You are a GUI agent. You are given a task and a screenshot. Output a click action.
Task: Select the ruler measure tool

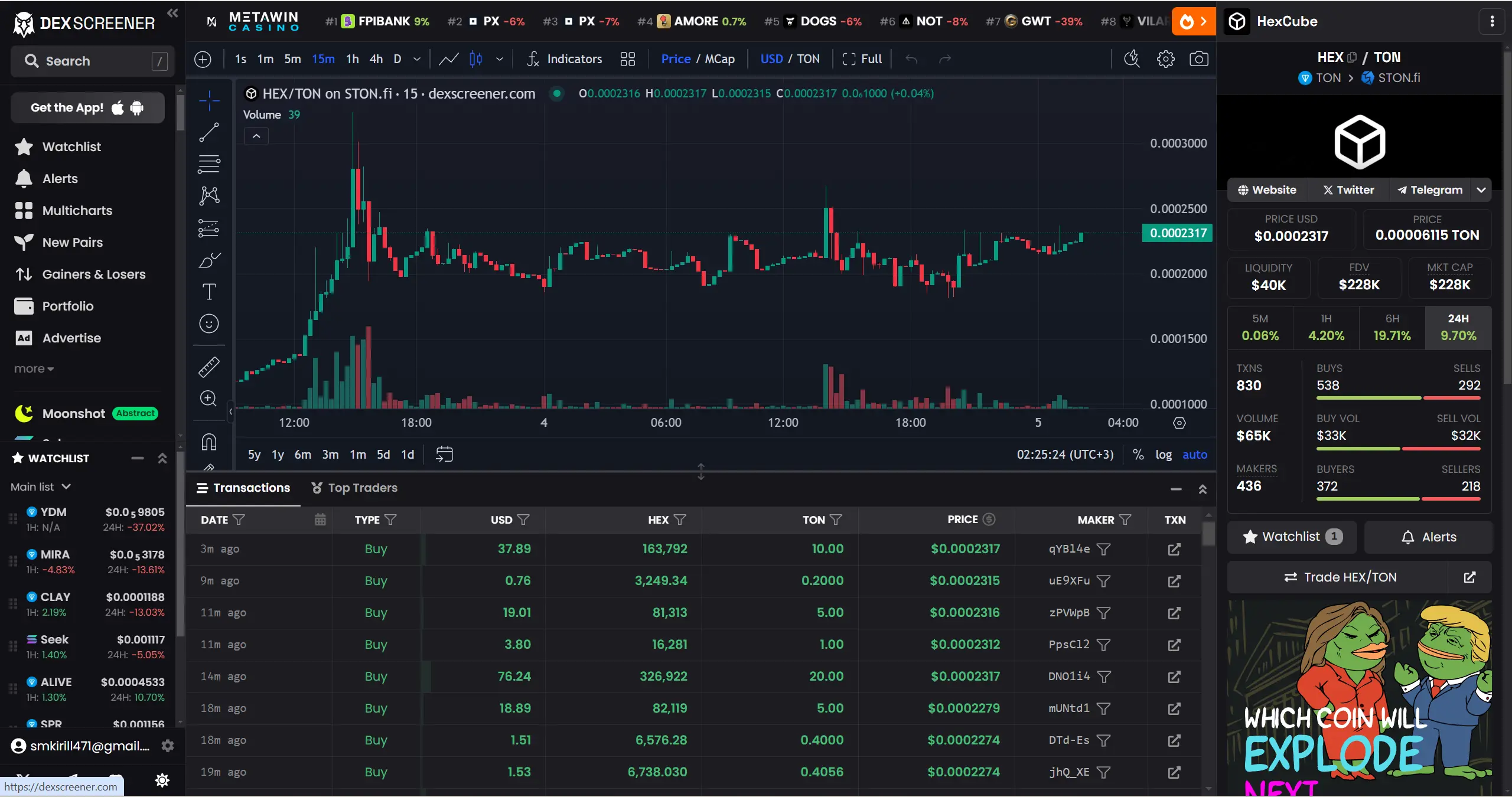click(x=209, y=367)
